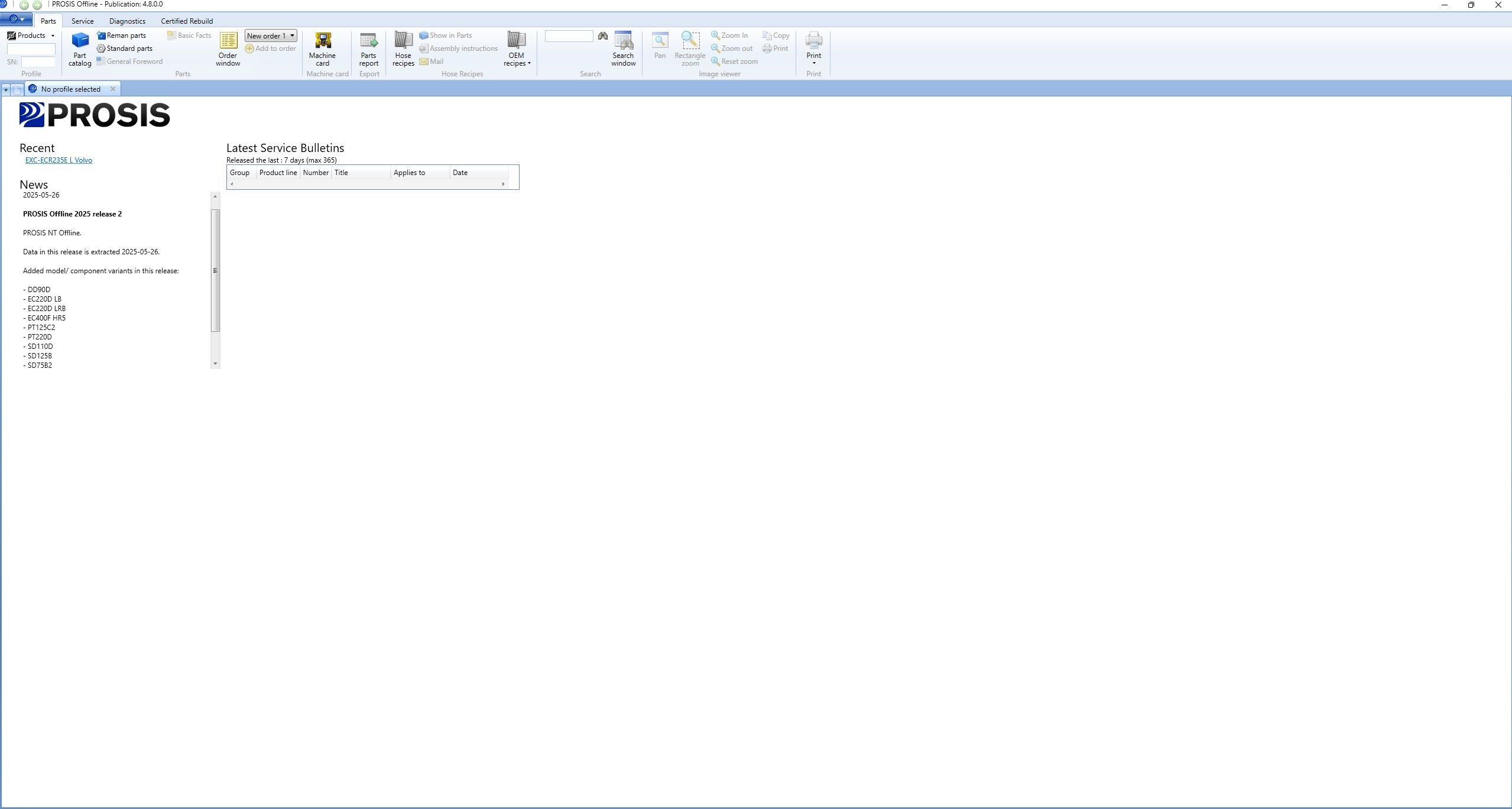Click bulletins table right scroll arrow
1512x809 pixels.
[503, 184]
